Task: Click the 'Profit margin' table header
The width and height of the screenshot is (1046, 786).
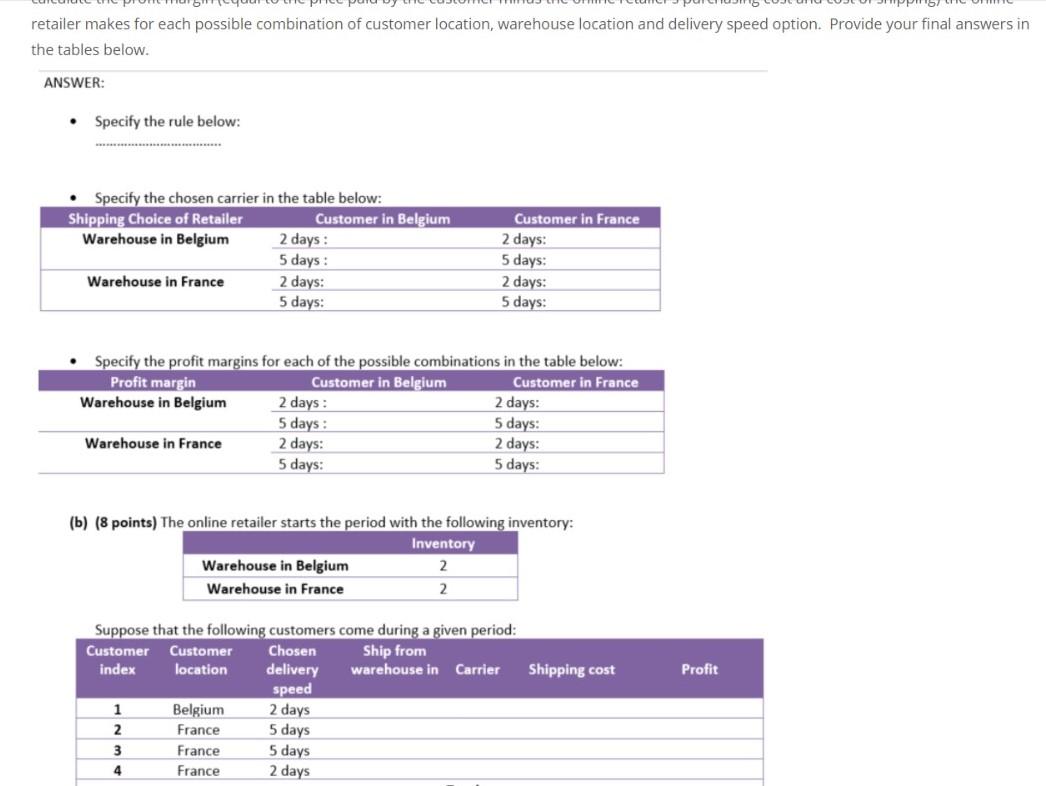Action: [x=153, y=382]
